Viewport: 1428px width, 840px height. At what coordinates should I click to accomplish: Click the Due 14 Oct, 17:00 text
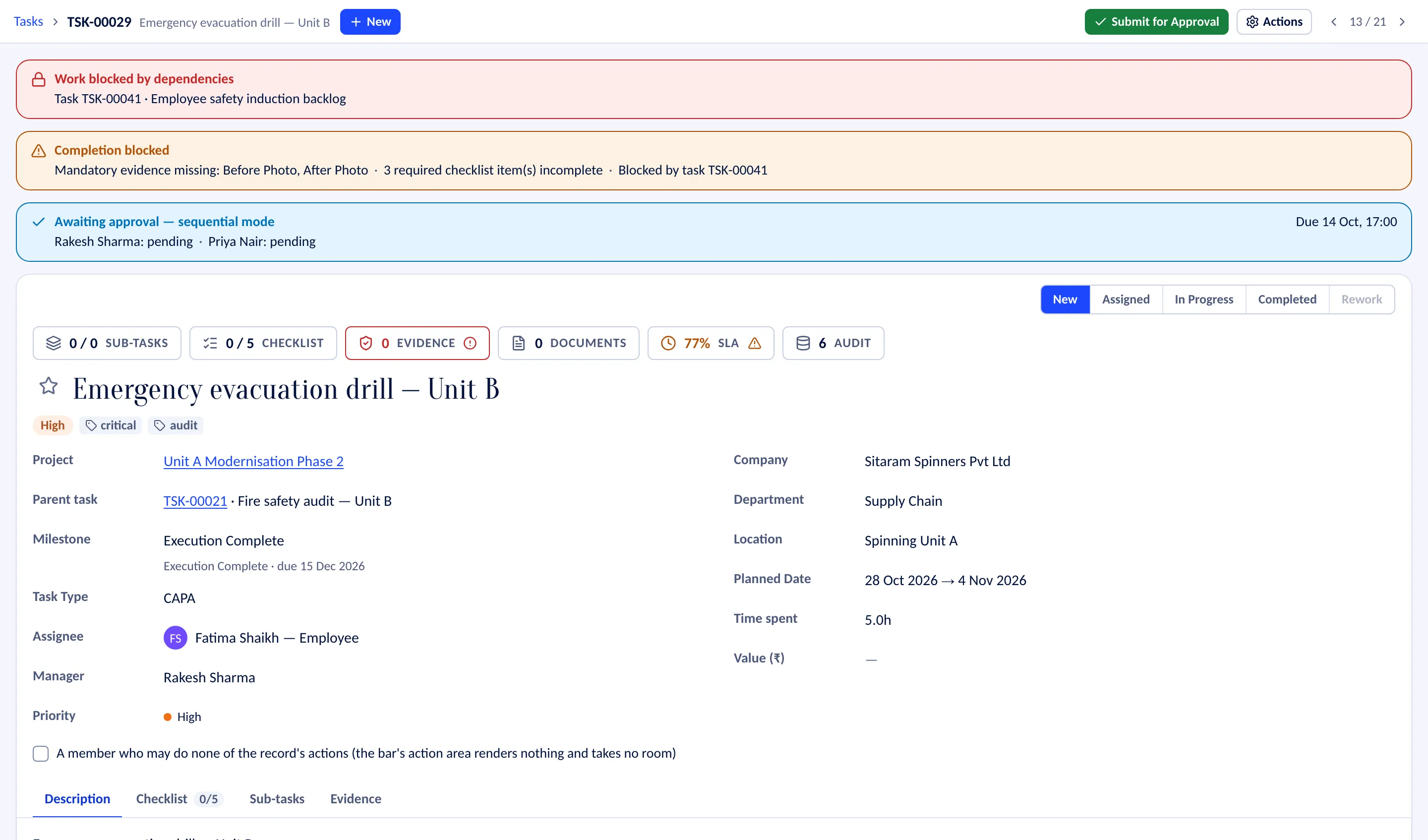[x=1346, y=222]
